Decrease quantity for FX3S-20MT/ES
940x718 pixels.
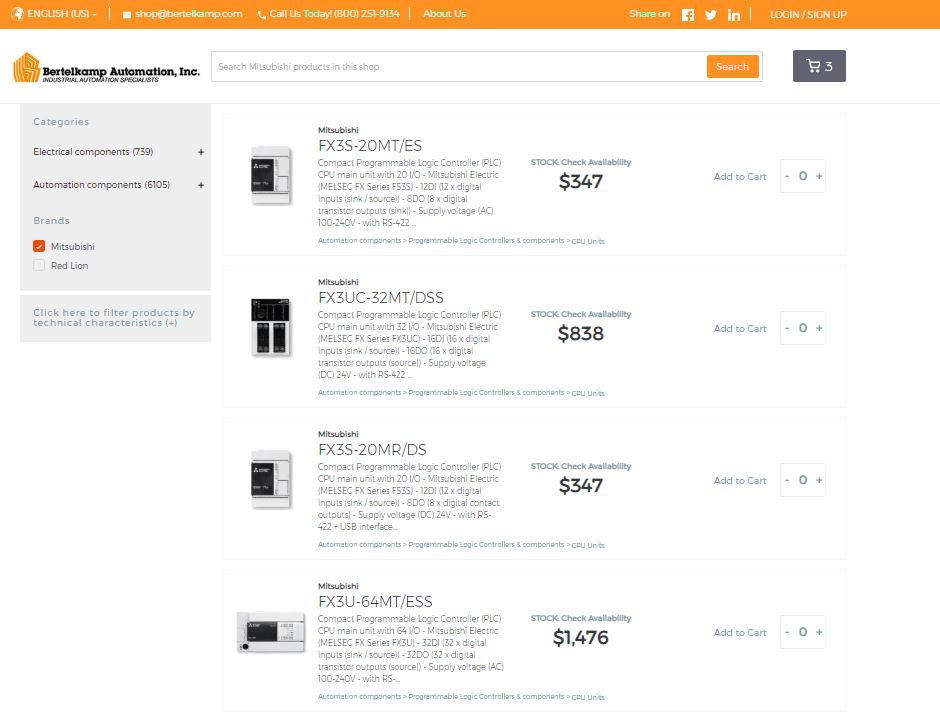tap(787, 176)
